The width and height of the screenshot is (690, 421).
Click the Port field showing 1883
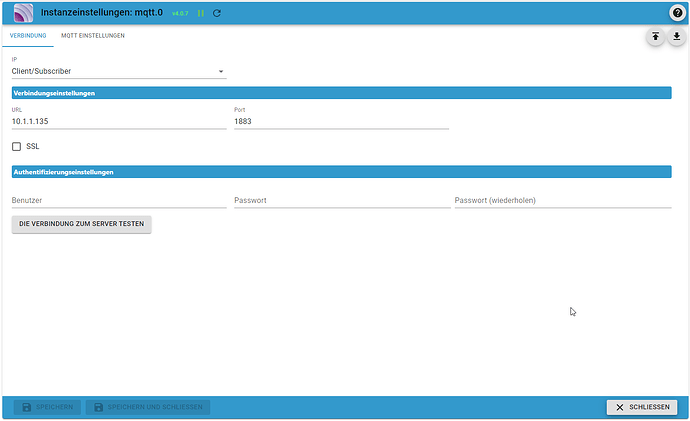341,121
